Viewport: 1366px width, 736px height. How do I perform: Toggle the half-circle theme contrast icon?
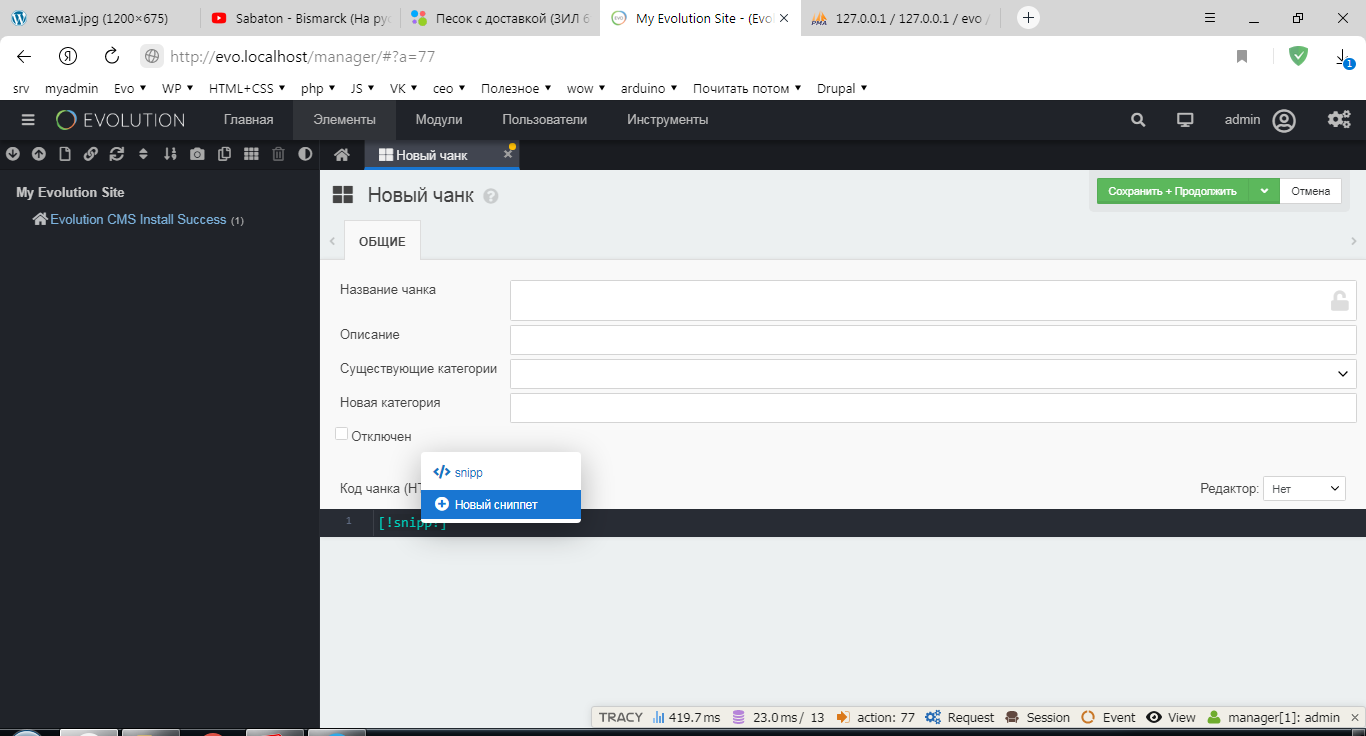[x=305, y=154]
